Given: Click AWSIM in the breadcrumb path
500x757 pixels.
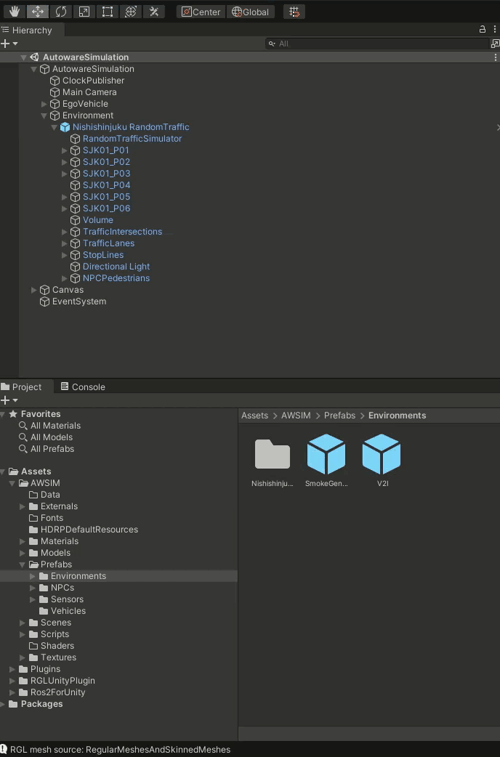Looking at the screenshot, I should click(296, 416).
